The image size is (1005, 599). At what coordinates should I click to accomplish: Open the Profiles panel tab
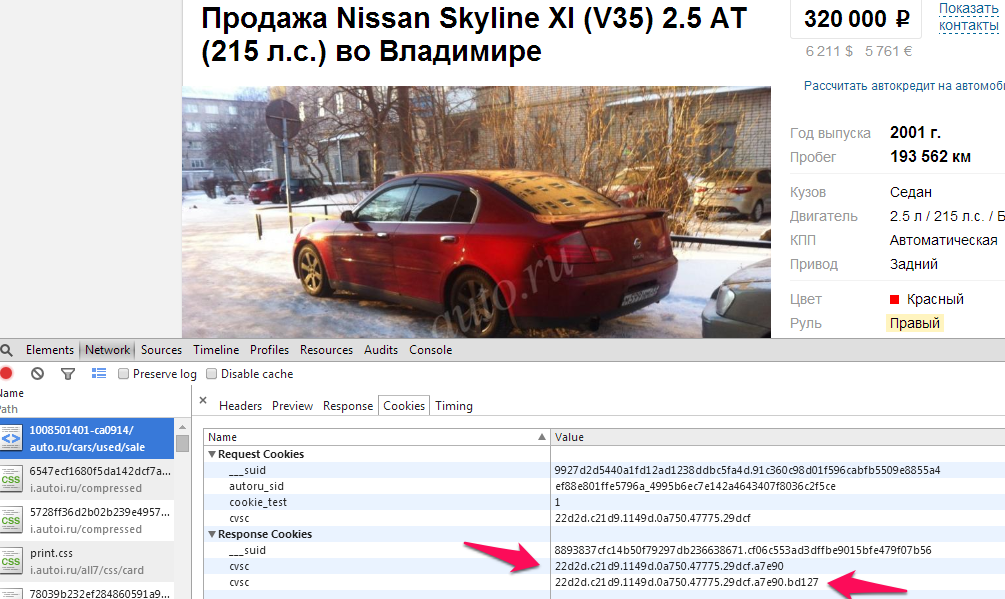[x=269, y=350]
